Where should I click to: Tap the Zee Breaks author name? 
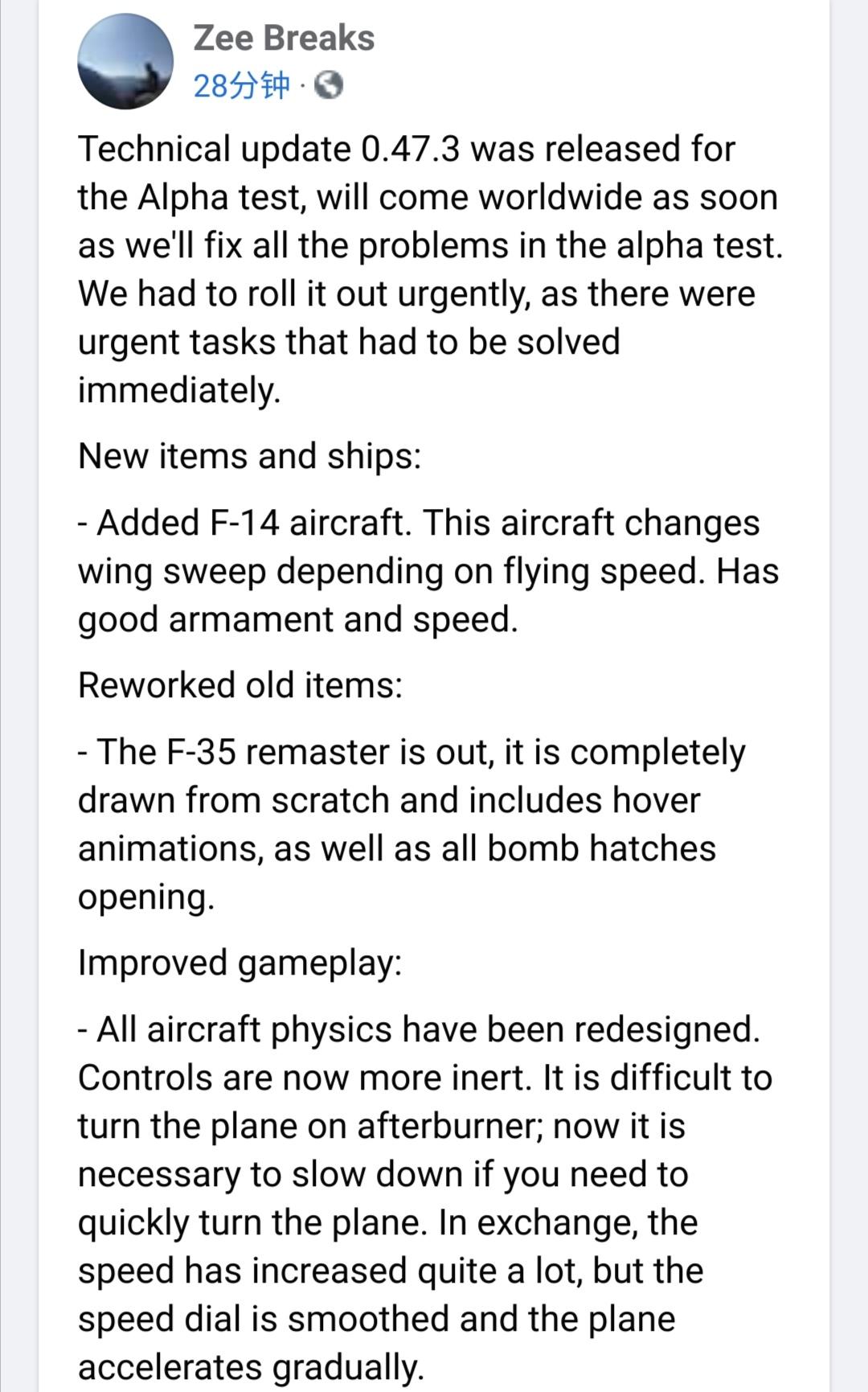(x=284, y=38)
